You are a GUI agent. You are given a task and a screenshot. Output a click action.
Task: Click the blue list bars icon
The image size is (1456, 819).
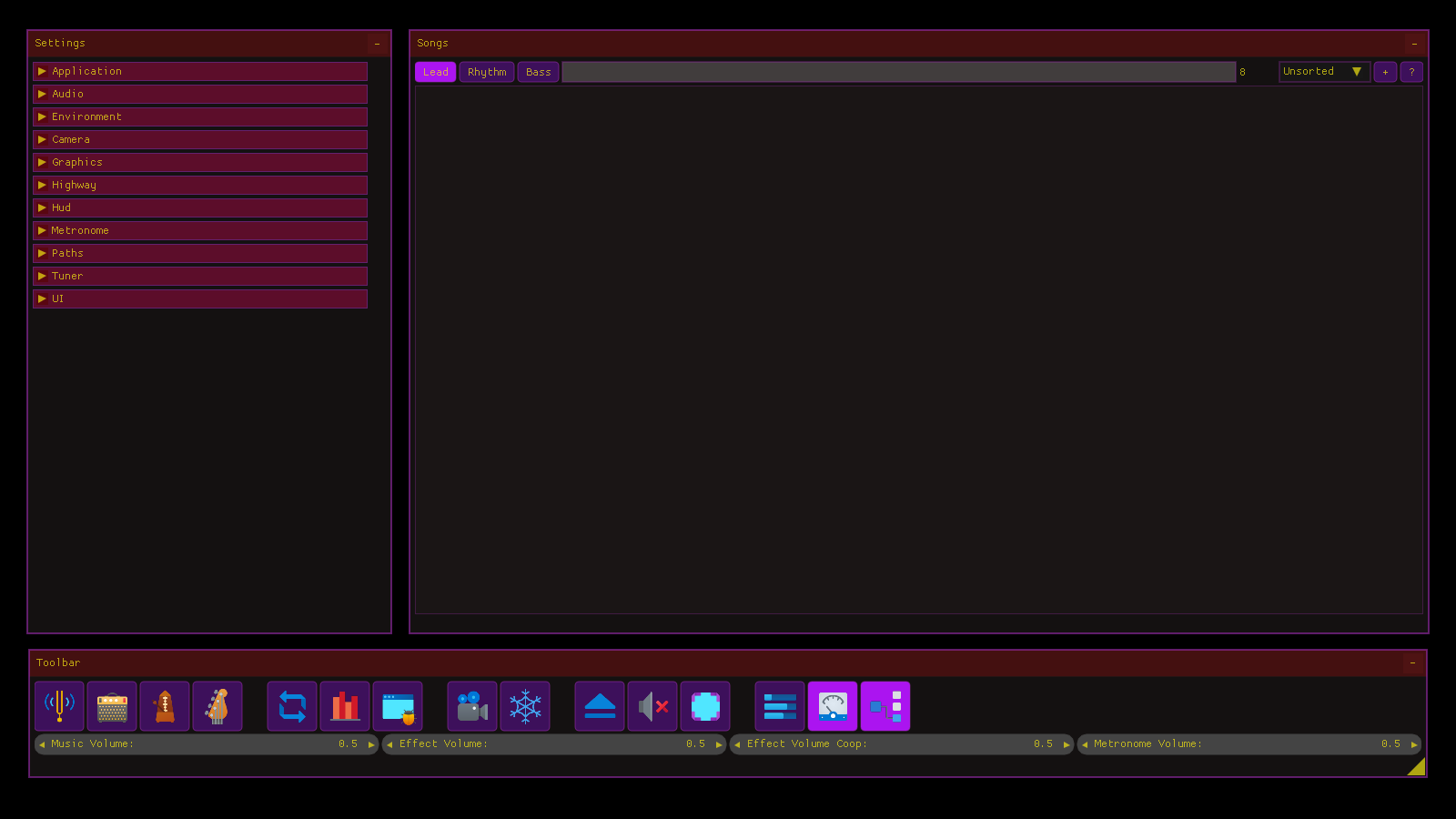pos(780,706)
